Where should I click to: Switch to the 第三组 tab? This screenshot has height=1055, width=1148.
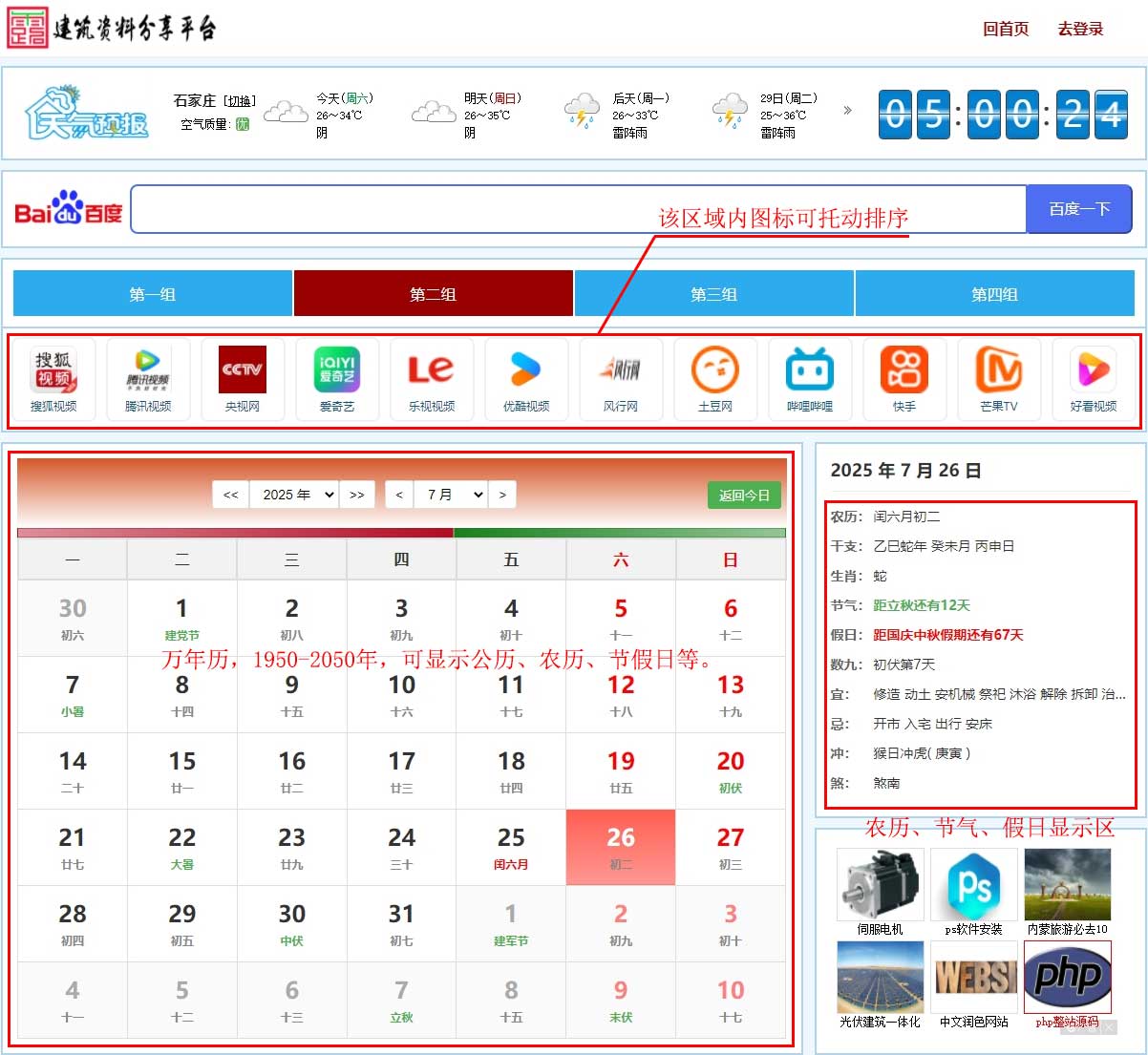pyautogui.click(x=714, y=294)
